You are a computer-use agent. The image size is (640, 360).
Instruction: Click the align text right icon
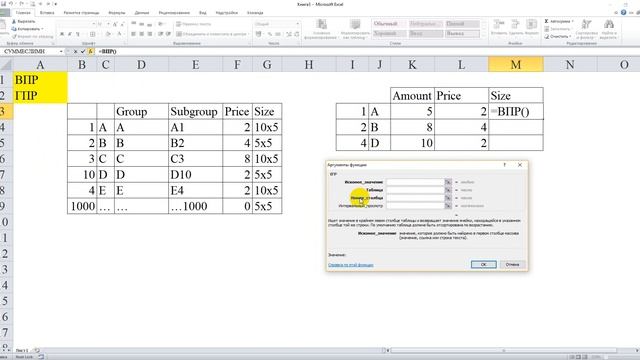point(150,34)
